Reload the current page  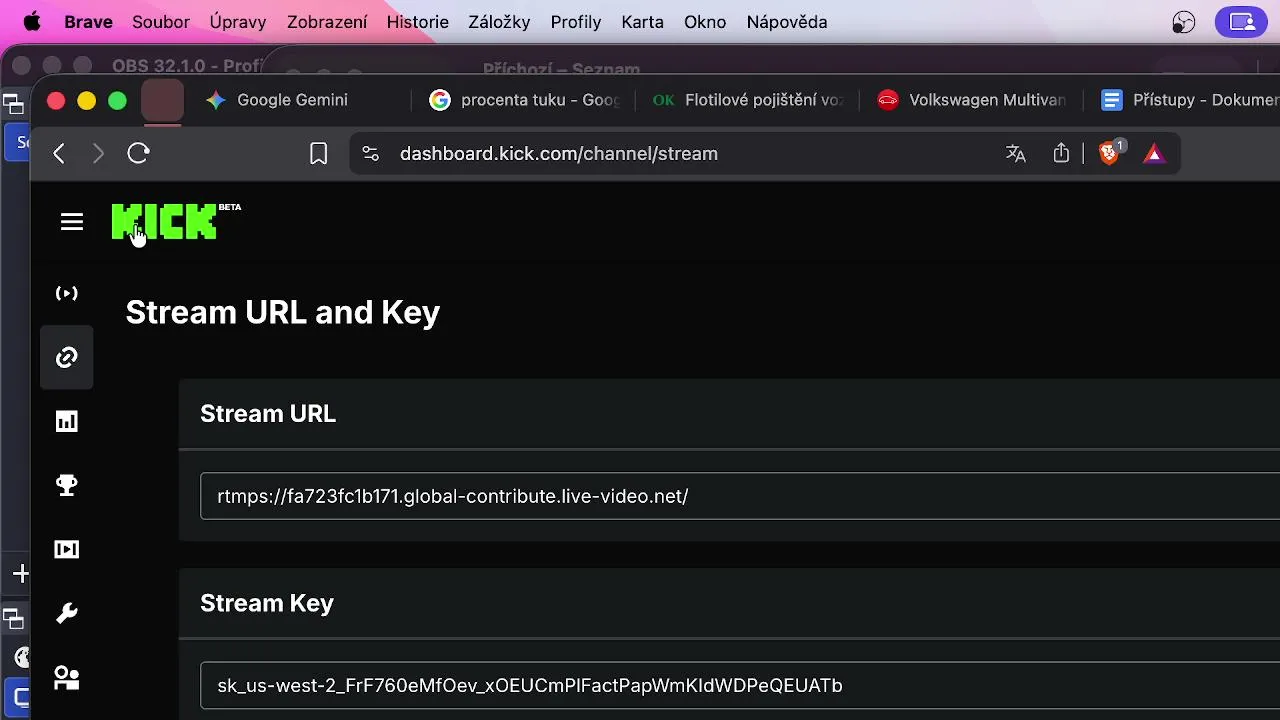coord(138,153)
